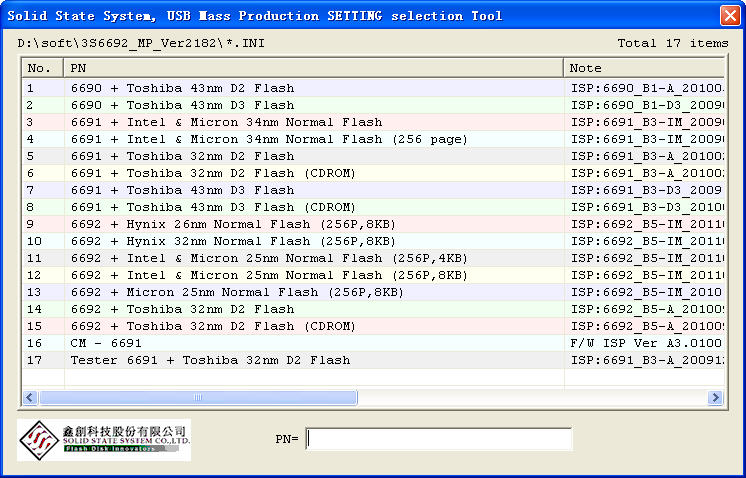This screenshot has width=746, height=478.
Task: Select 6692 + Micron 25nm Normal Flash row
Action: (237, 292)
